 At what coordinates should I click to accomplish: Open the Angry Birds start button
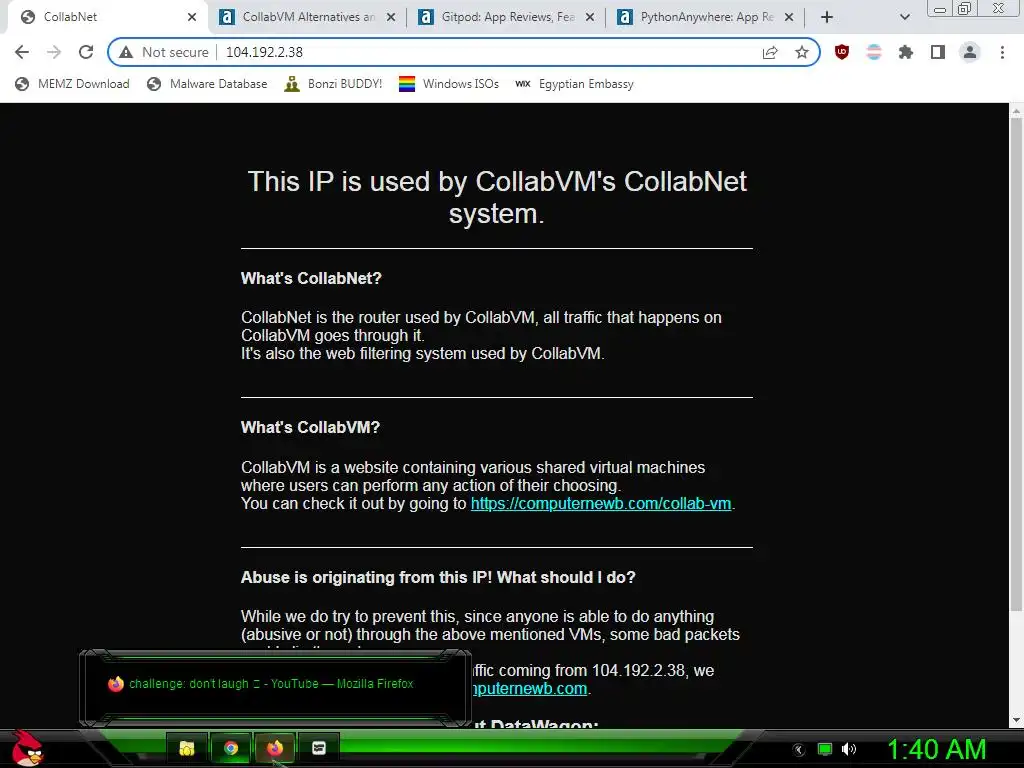click(x=26, y=748)
